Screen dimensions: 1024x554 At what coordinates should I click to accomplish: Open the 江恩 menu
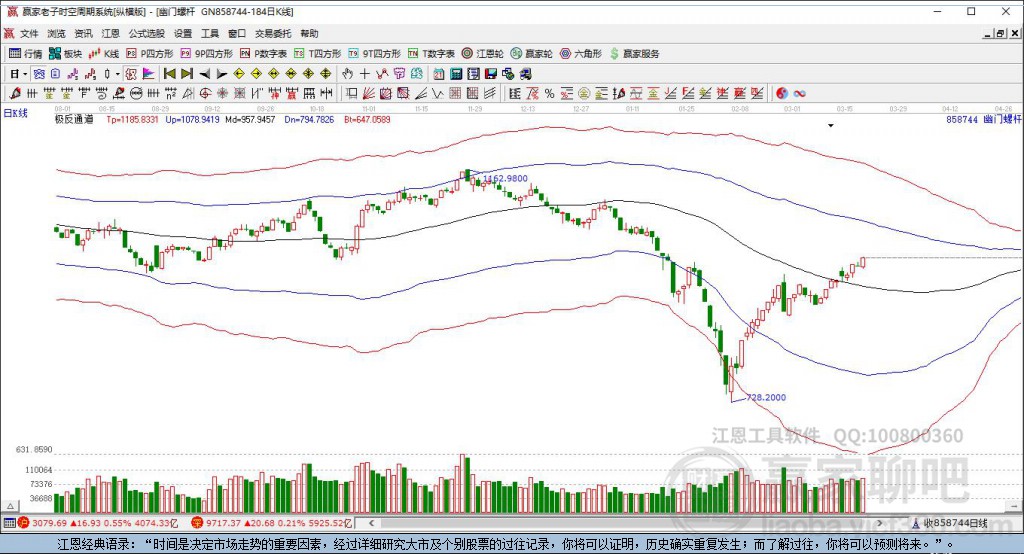point(110,33)
